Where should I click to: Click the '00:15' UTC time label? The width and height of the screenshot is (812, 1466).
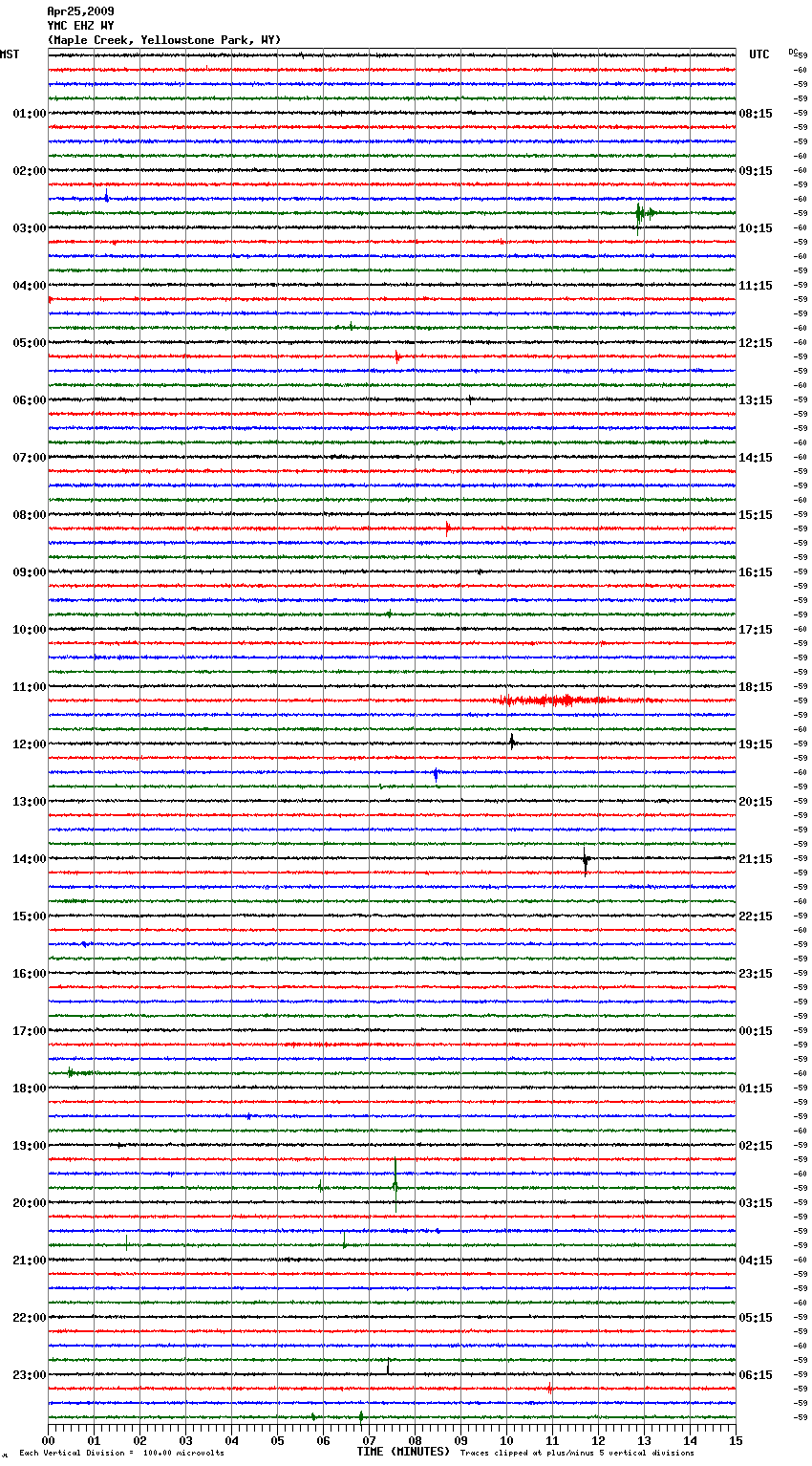pyautogui.click(x=756, y=1031)
